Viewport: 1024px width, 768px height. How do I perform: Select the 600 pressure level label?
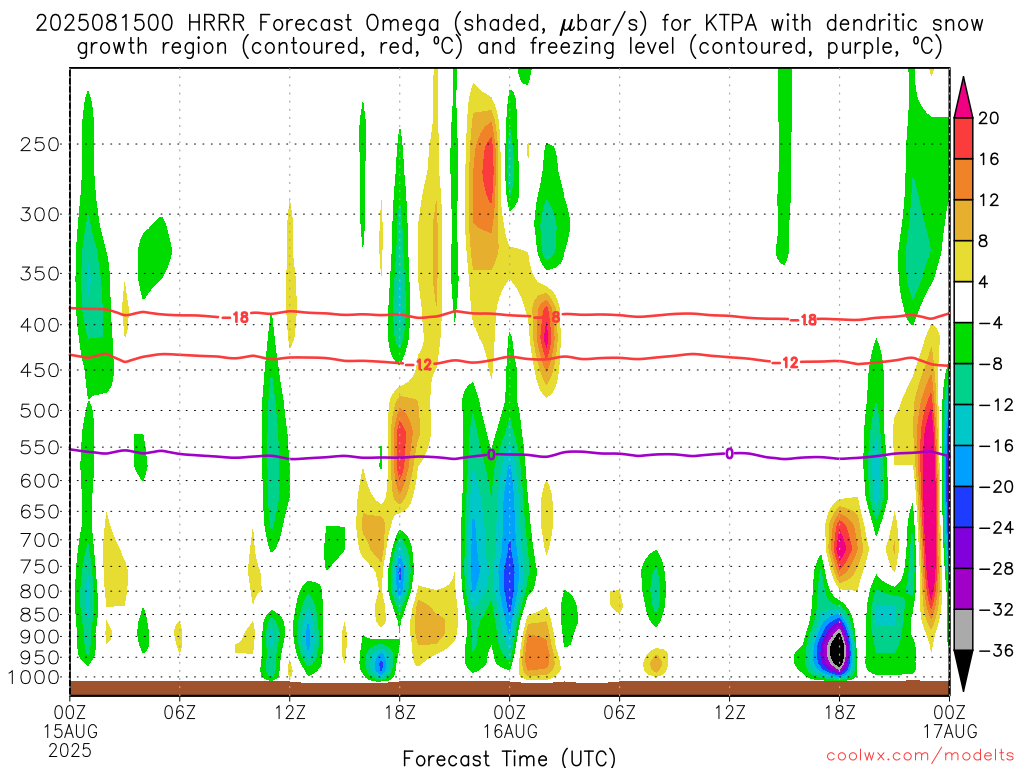pyautogui.click(x=40, y=481)
